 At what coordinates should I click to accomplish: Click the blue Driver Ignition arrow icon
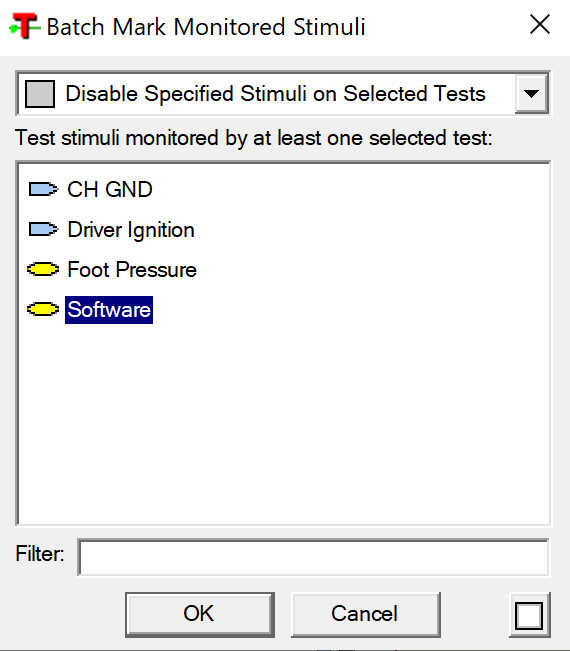tap(43, 230)
